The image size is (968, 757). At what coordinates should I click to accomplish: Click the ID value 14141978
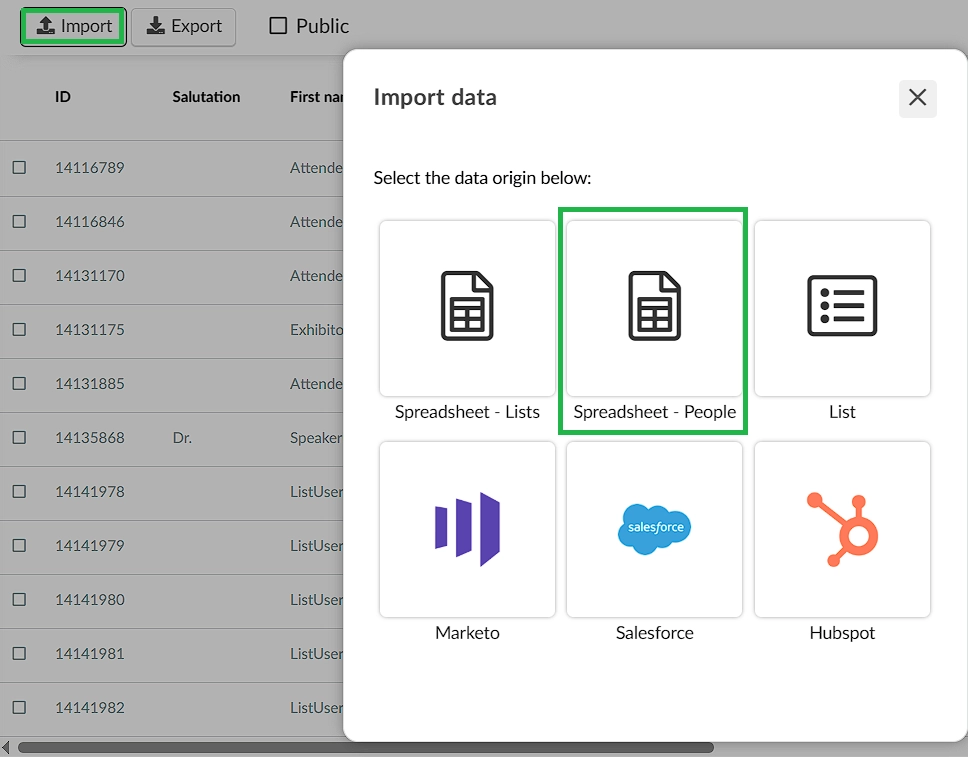pyautogui.click(x=90, y=491)
